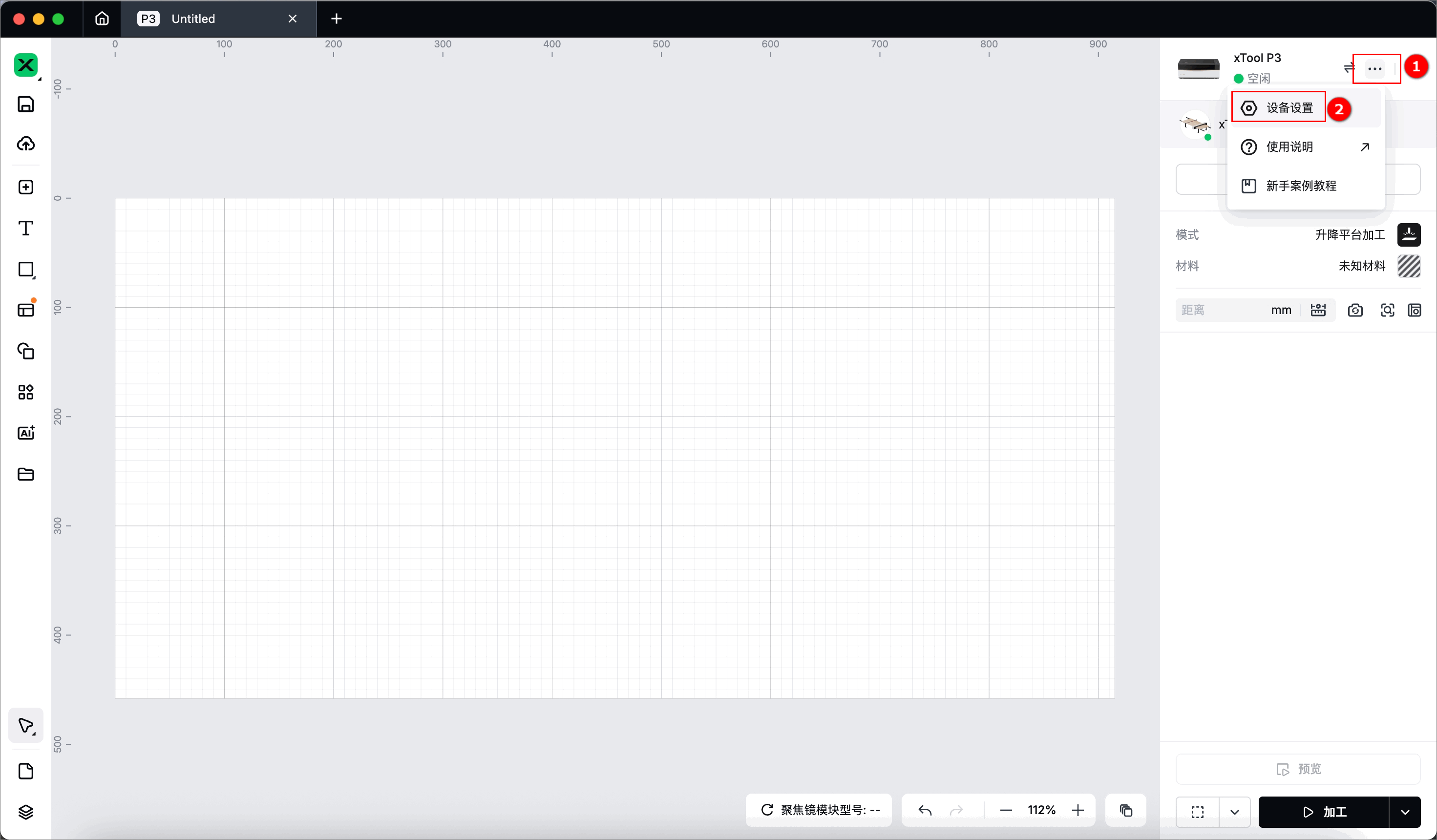Viewport: 1437px width, 840px height.
Task: Toggle the framing selection button
Action: [1198, 812]
